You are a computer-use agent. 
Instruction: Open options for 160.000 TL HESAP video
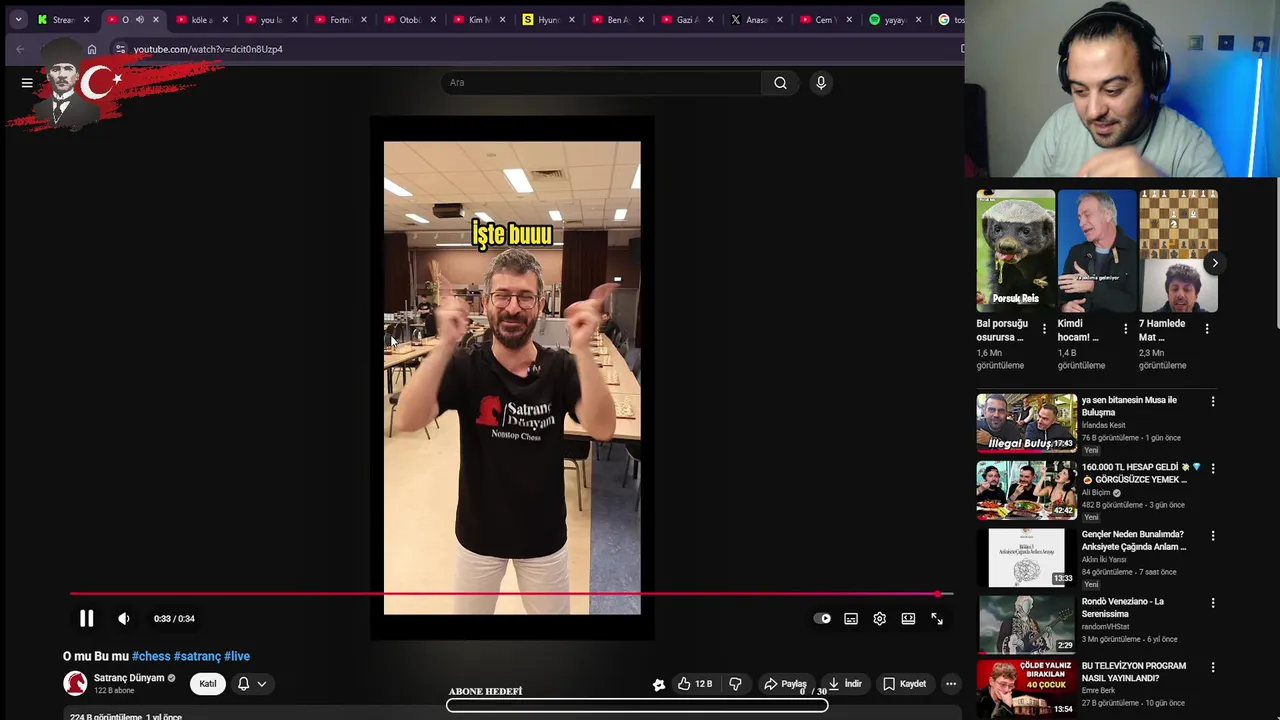(x=1213, y=468)
